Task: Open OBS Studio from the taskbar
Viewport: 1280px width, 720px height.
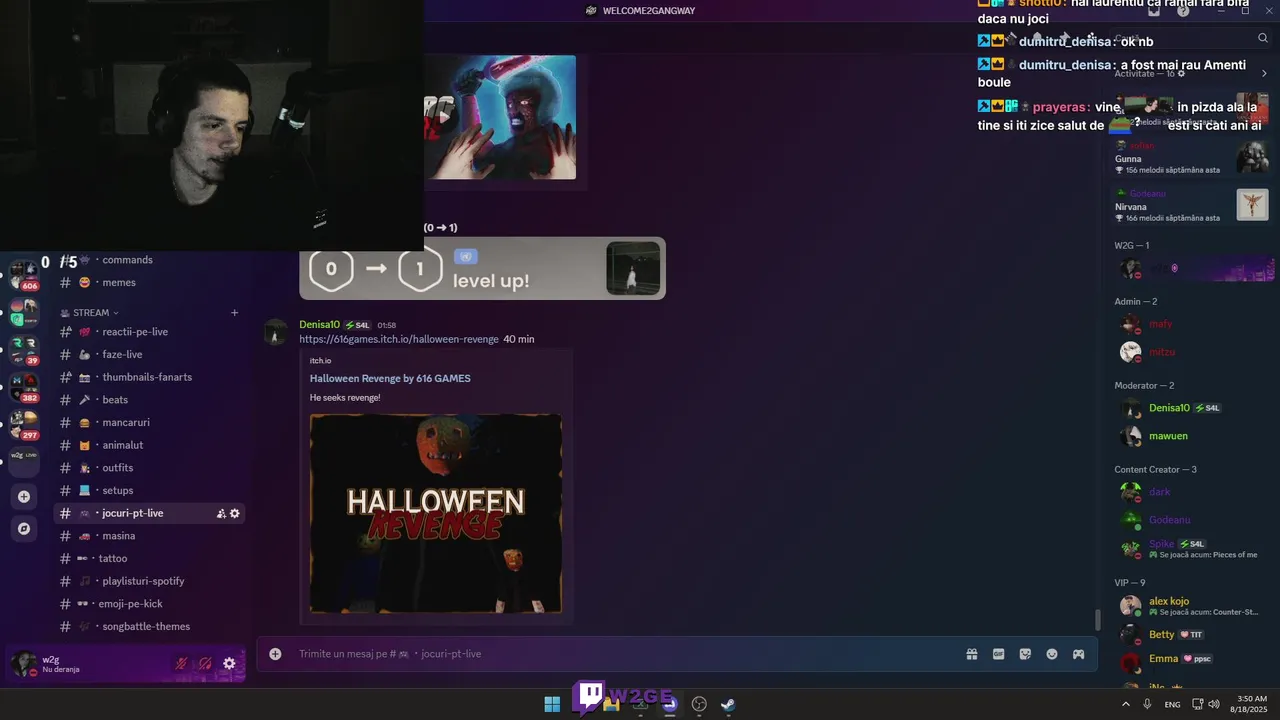Action: [699, 704]
